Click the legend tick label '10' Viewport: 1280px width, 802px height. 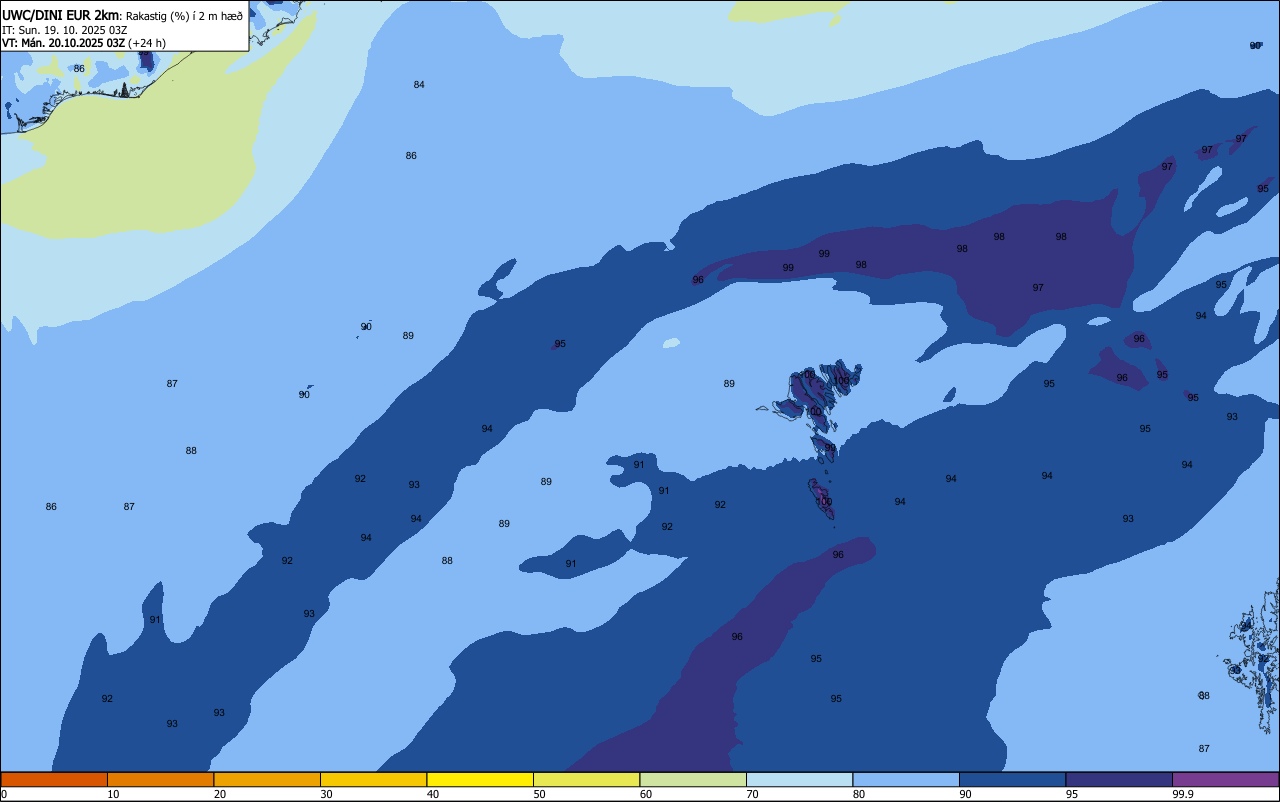click(x=113, y=794)
